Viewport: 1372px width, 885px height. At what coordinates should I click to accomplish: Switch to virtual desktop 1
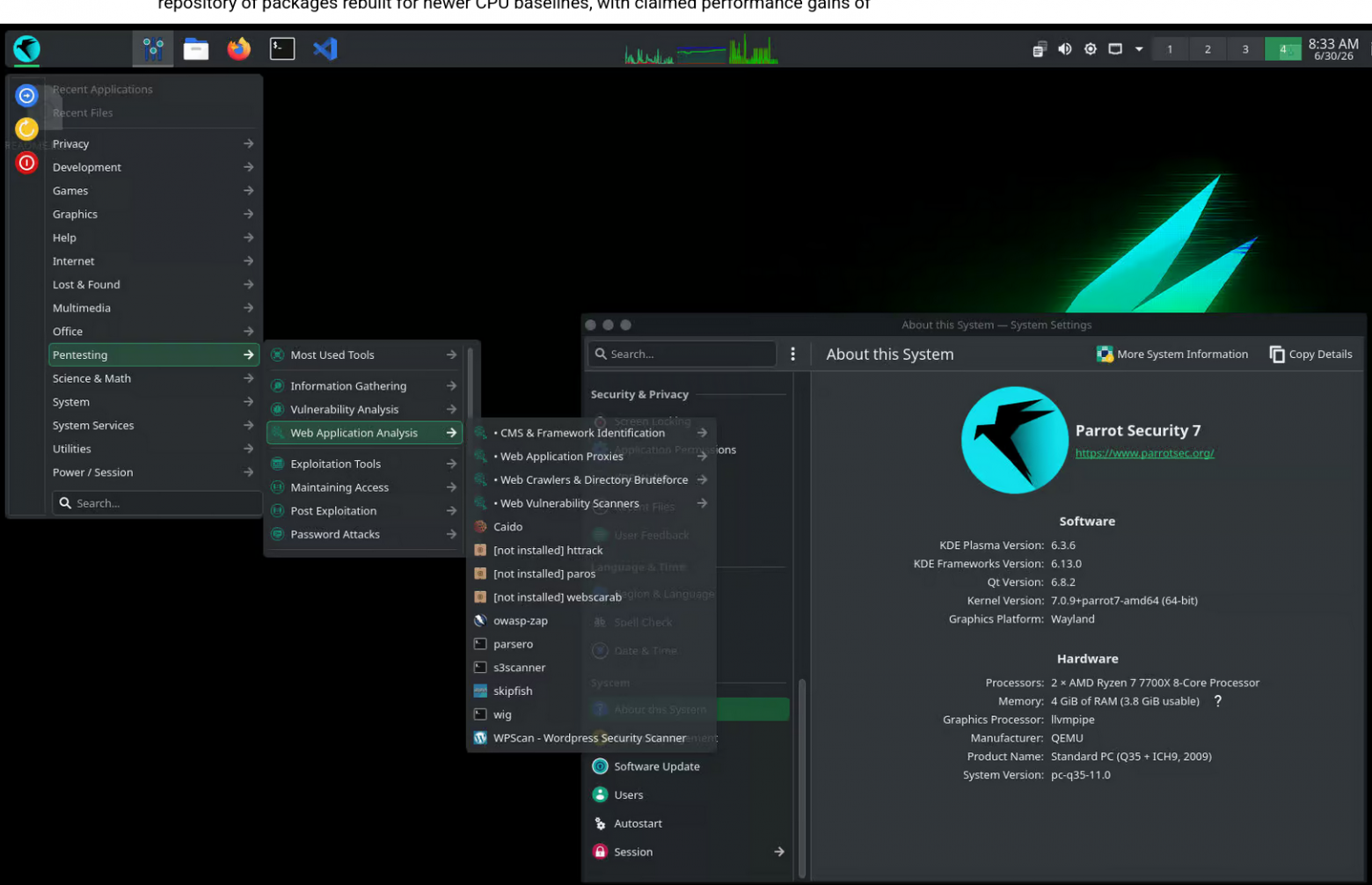point(1170,49)
